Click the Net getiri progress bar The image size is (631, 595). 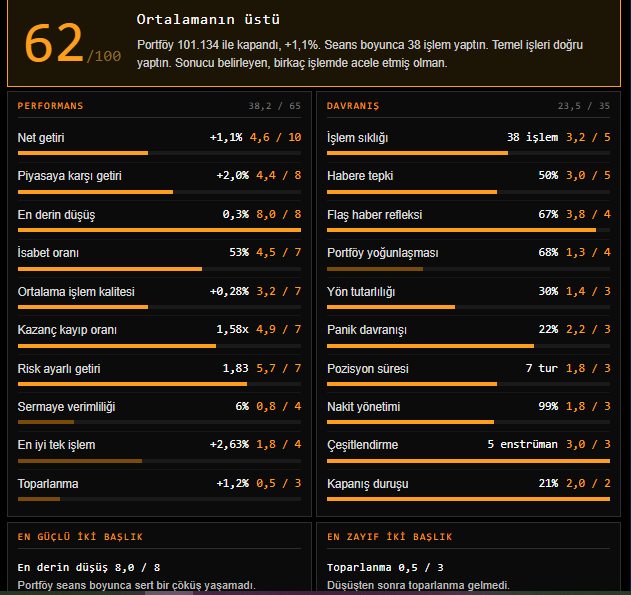tap(159, 153)
